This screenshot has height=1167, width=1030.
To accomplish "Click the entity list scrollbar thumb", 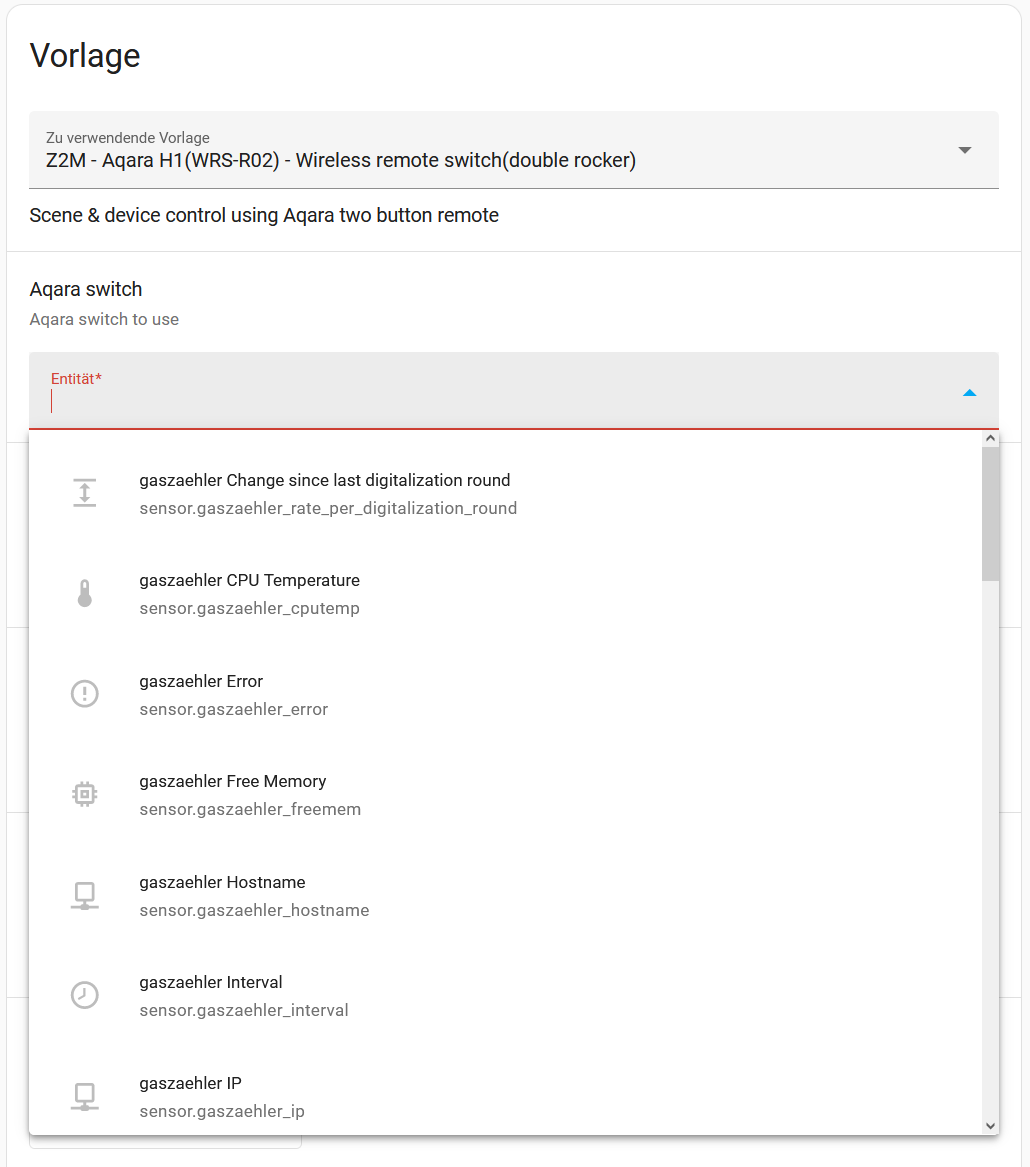I will 990,514.
